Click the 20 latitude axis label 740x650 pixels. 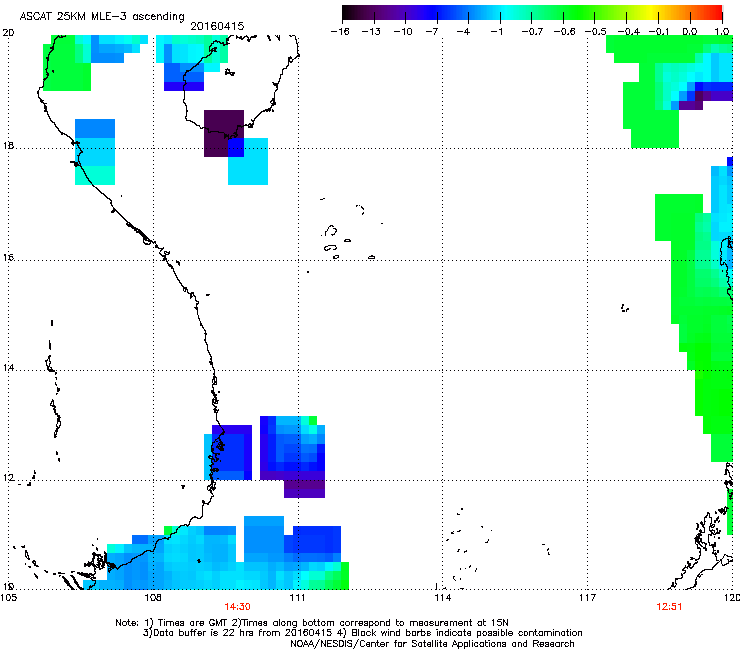tap(8, 32)
